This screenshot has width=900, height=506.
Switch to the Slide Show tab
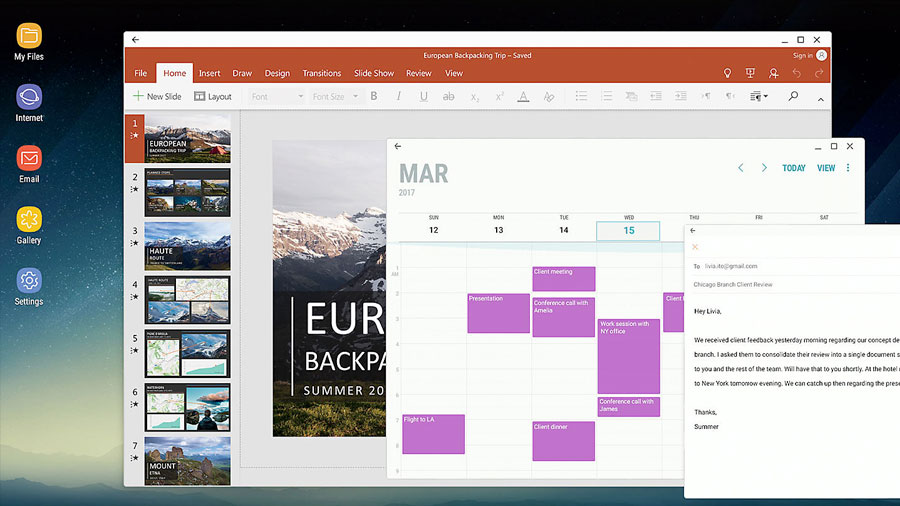click(x=374, y=73)
